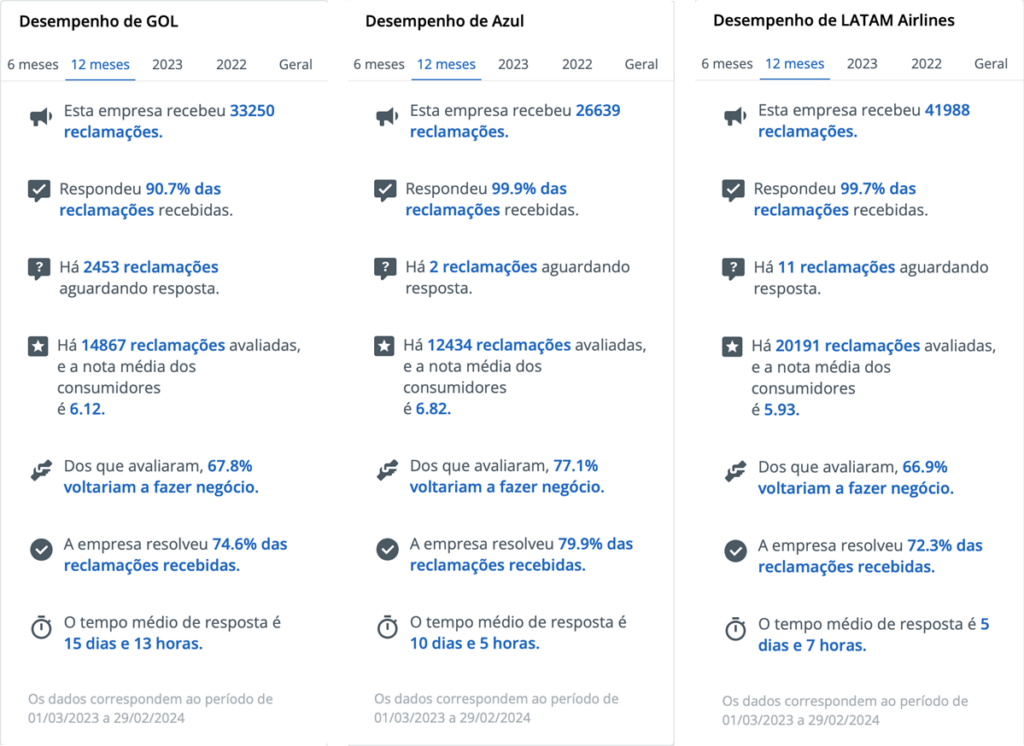Click the megaphone icon in LATAM Airlines panel
This screenshot has height=746, width=1024.
click(x=735, y=115)
